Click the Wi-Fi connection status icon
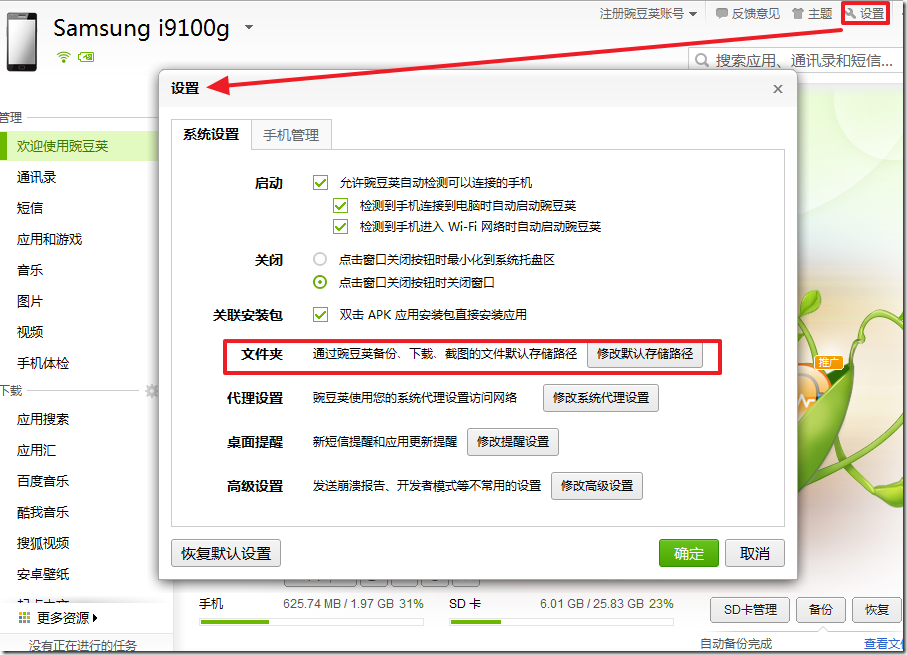 coord(63,57)
